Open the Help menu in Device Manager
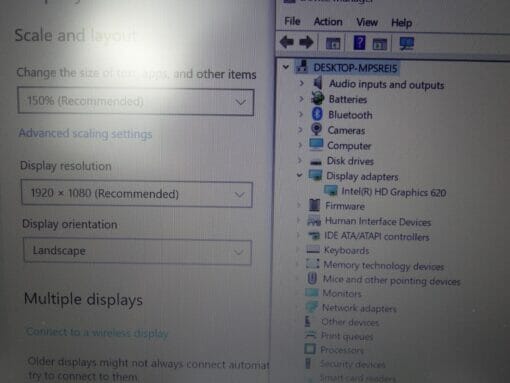This screenshot has height=383, width=510. click(402, 23)
